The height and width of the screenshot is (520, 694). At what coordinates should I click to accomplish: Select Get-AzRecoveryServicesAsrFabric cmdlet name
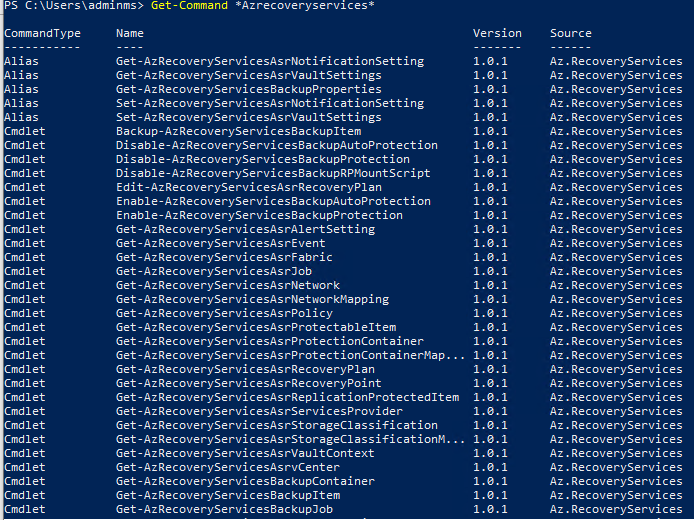tap(224, 258)
